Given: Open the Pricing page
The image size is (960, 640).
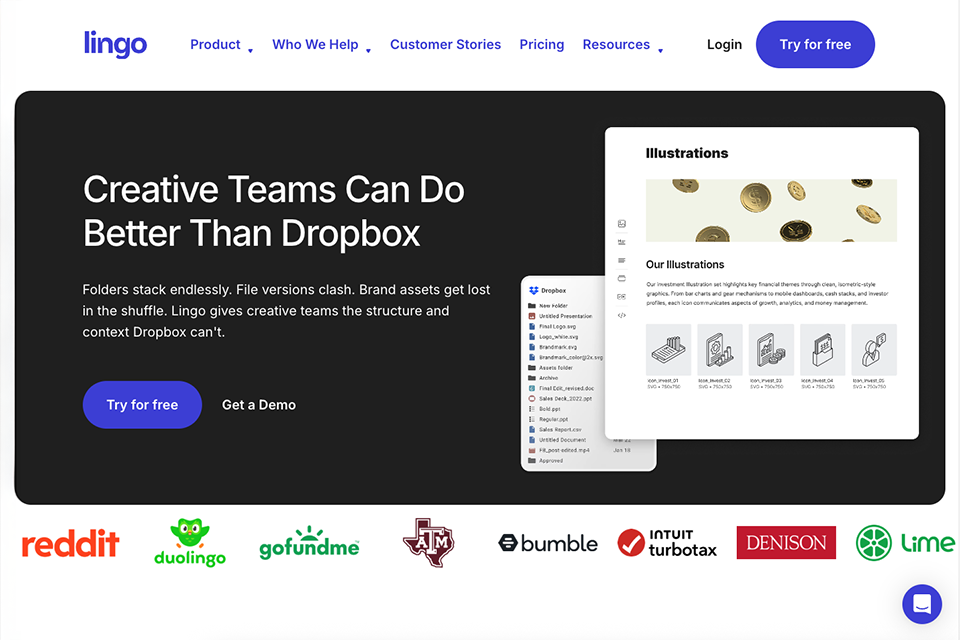Looking at the screenshot, I should [x=541, y=45].
